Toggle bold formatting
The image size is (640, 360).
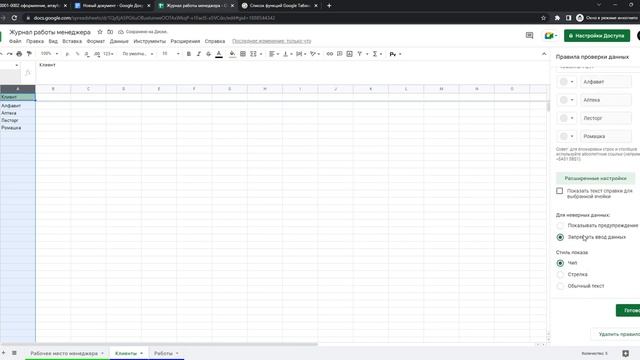point(189,54)
